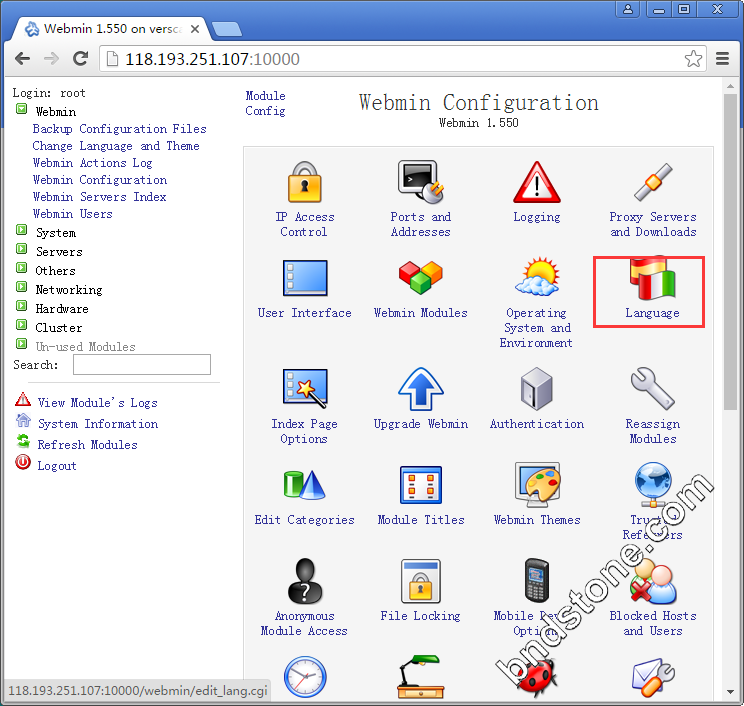Open the Webmin Modules cubes icon
The width and height of the screenshot is (744, 706).
tap(420, 277)
